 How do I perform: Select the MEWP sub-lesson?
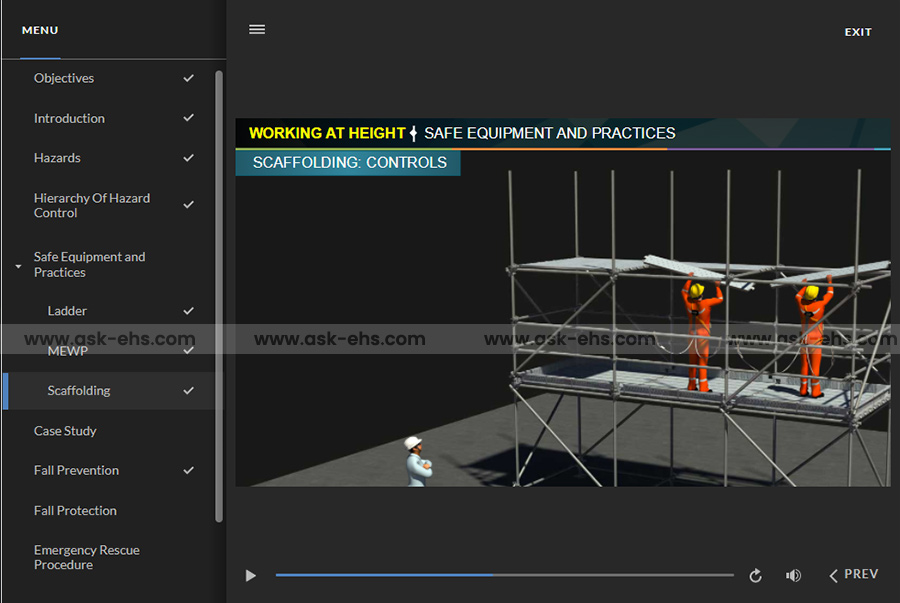point(67,351)
